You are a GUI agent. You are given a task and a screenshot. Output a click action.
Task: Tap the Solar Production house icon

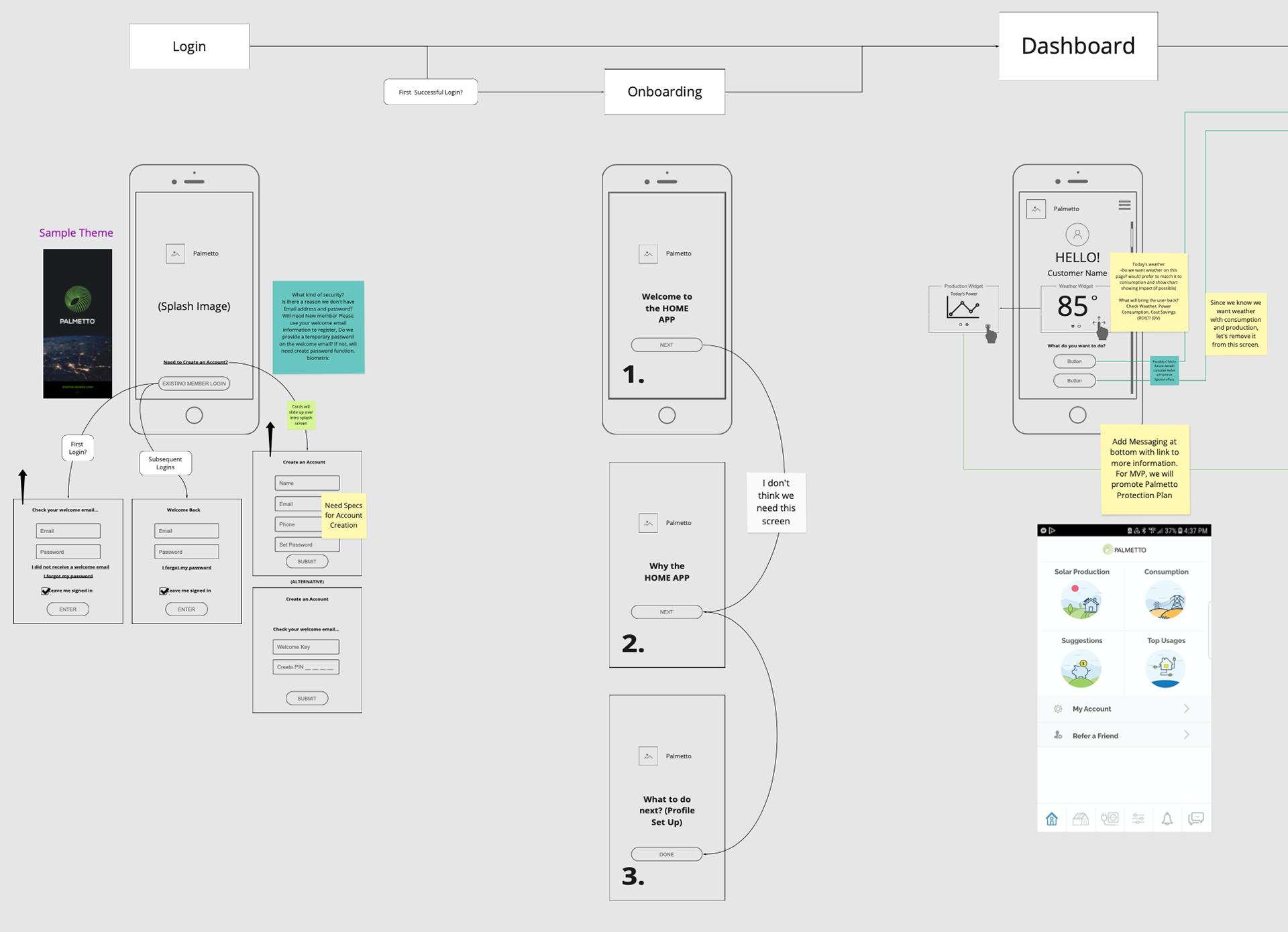pos(1081,599)
